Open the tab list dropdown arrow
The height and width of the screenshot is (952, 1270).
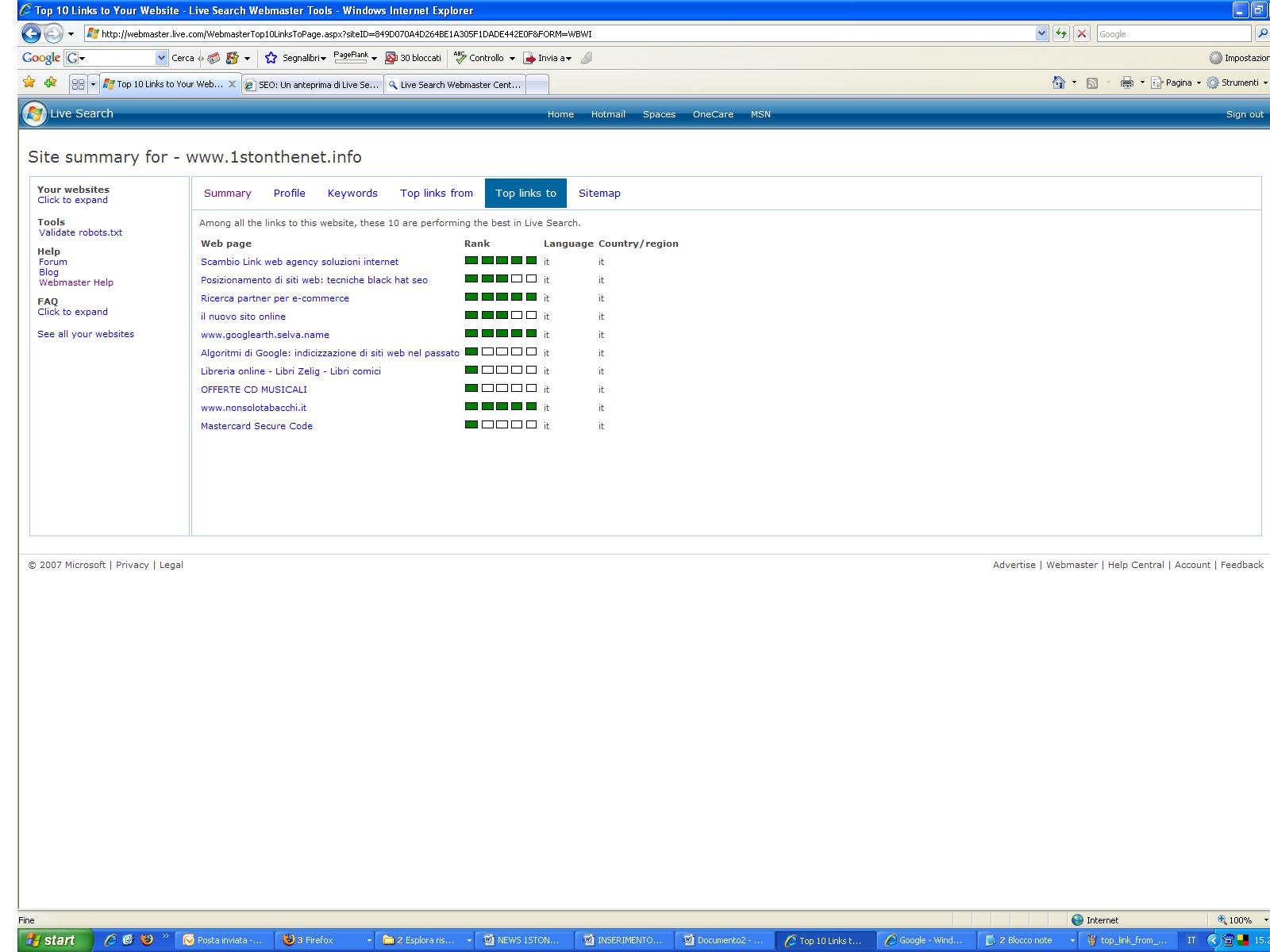[93, 84]
